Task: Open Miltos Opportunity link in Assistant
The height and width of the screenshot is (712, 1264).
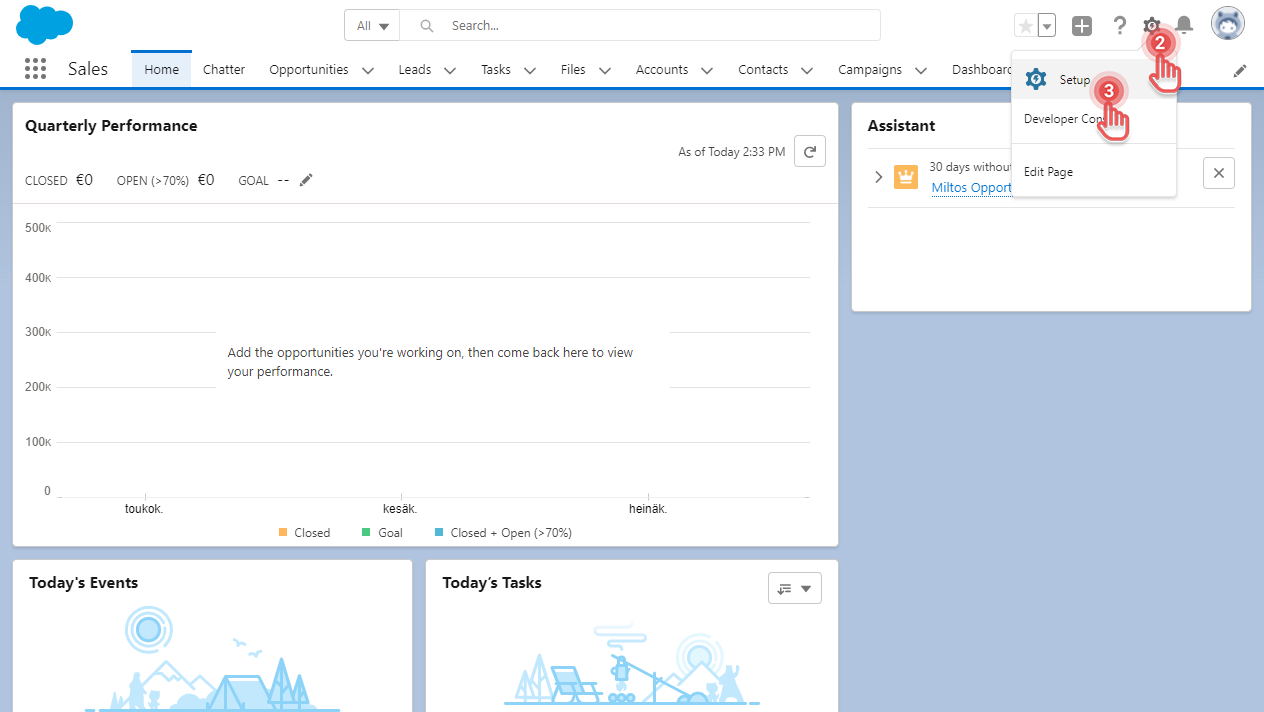Action: (972, 187)
